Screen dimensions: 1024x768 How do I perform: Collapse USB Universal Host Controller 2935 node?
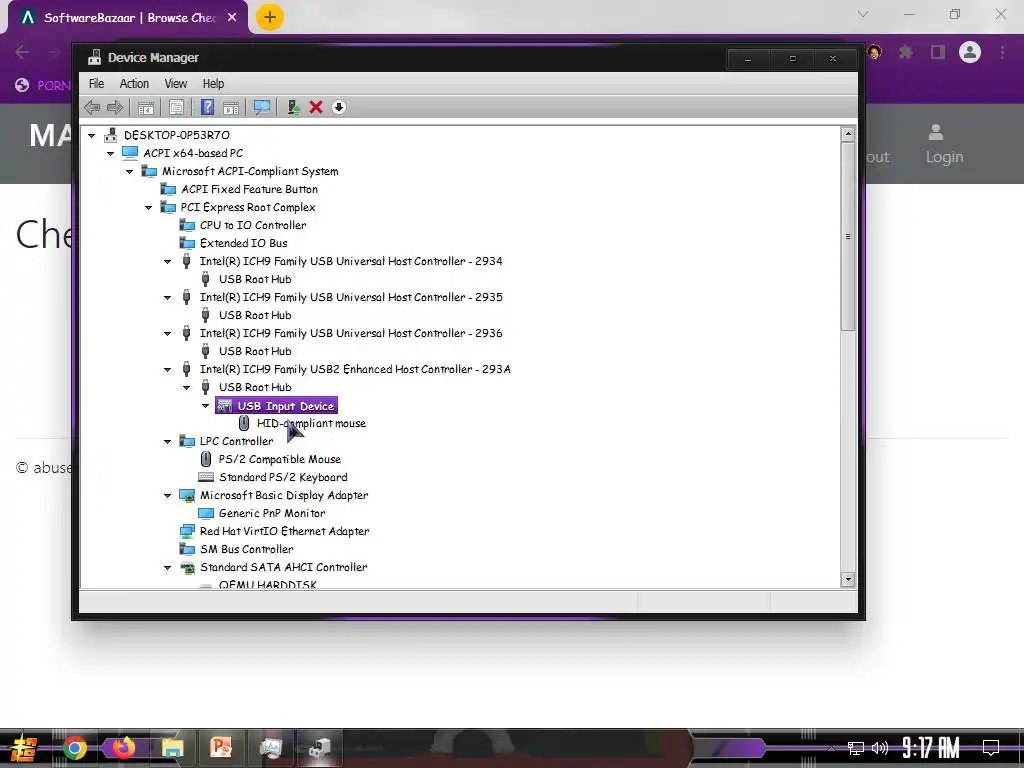(167, 297)
